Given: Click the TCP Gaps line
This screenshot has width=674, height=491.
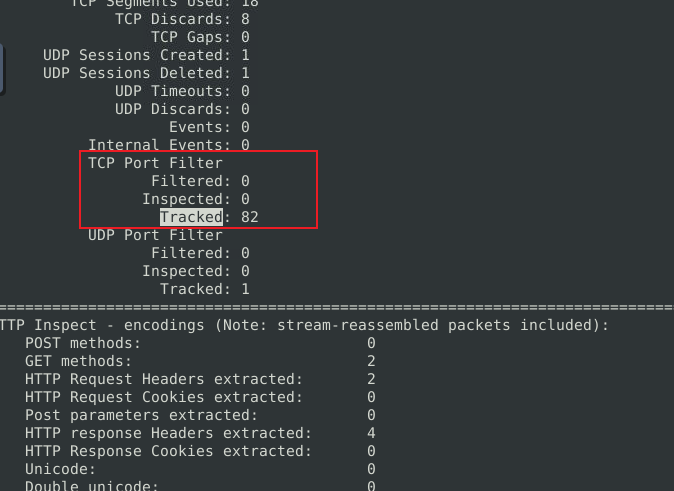Looking at the screenshot, I should click(x=200, y=37).
